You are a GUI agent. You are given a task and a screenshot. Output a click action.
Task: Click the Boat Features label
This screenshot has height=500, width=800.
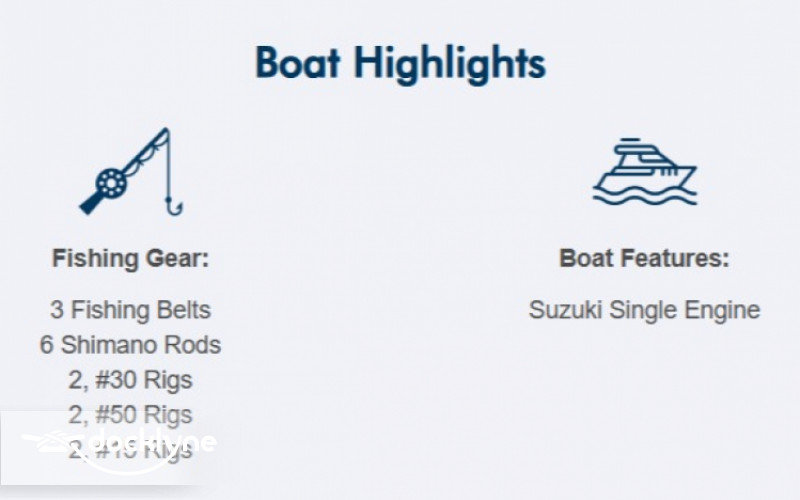(644, 259)
